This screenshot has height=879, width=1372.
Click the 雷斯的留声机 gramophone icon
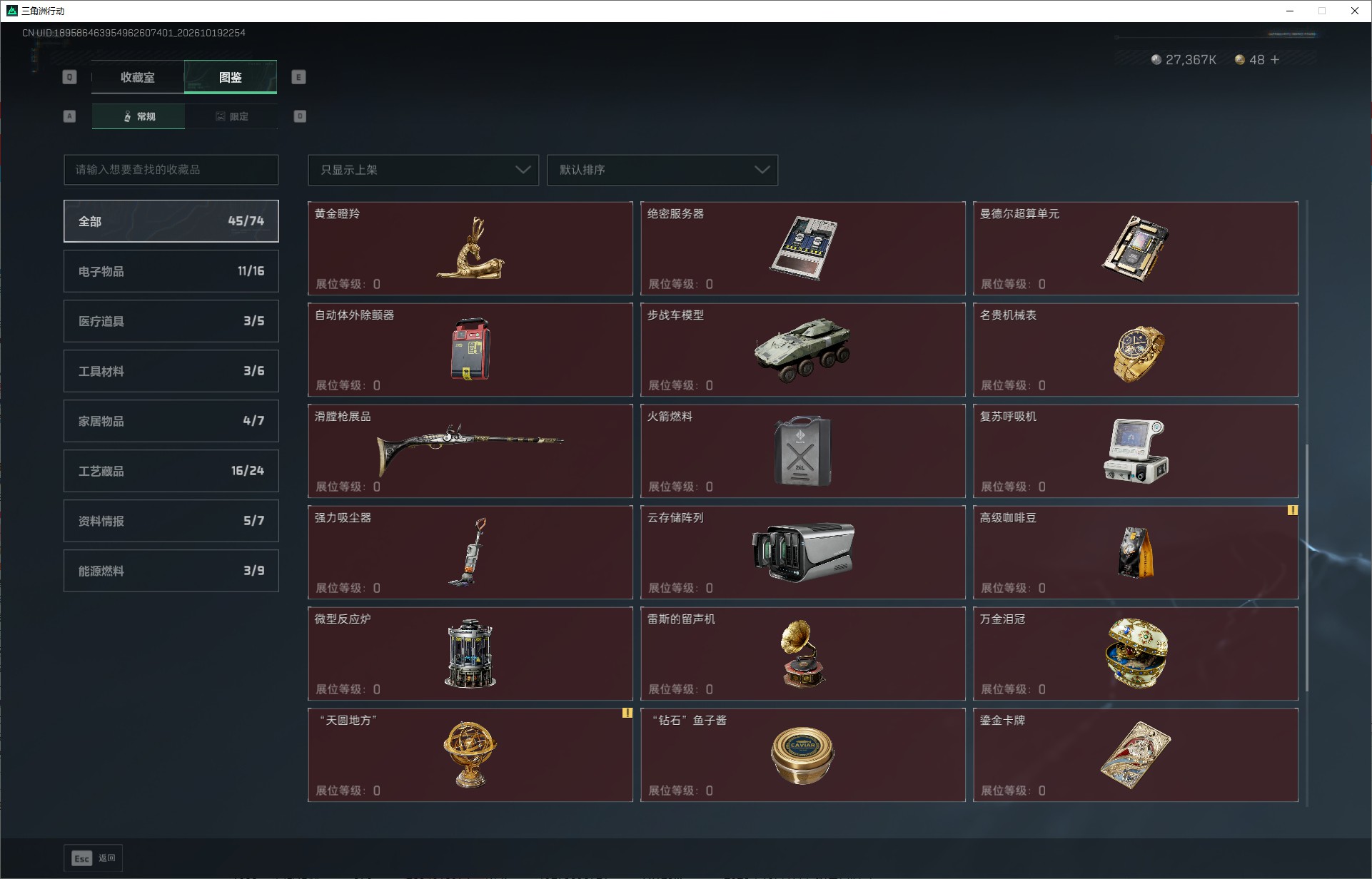point(803,654)
